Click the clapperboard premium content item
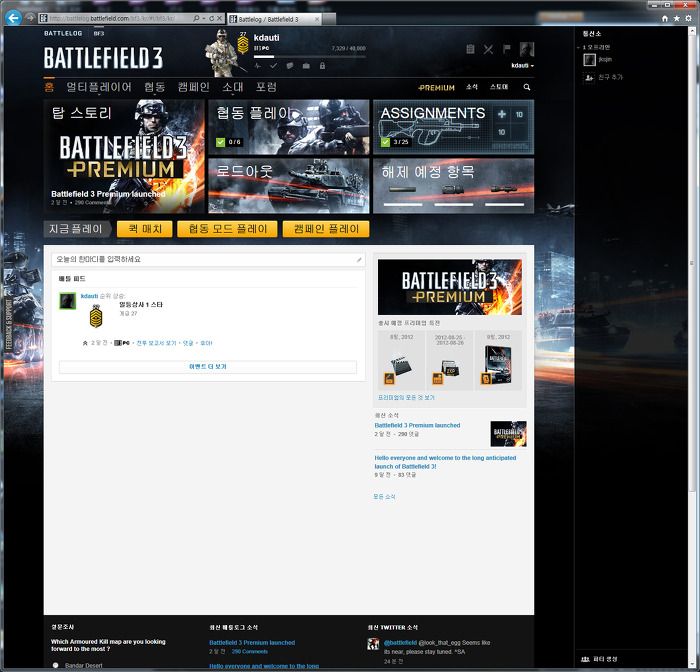This screenshot has height=672, width=700. (401, 360)
